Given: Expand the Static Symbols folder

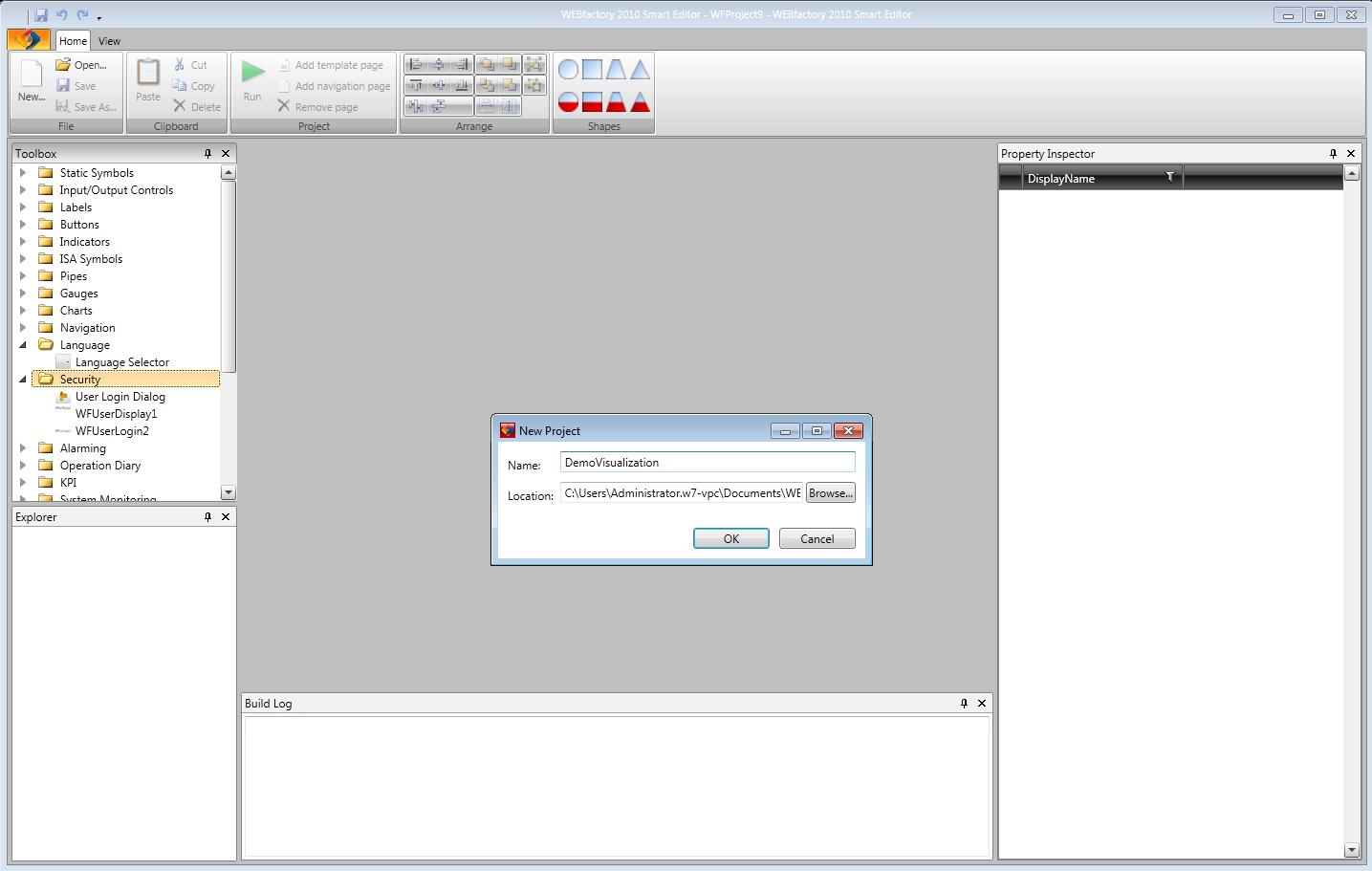Looking at the screenshot, I should pos(23,173).
